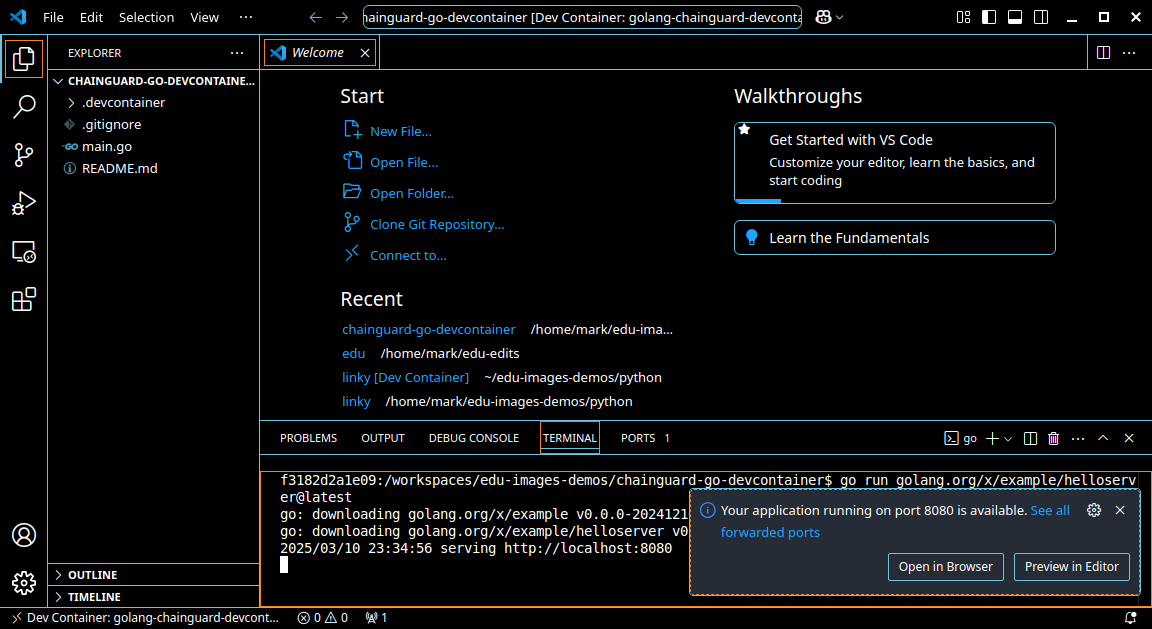Open the Extensions view
The height and width of the screenshot is (629, 1152).
24,300
